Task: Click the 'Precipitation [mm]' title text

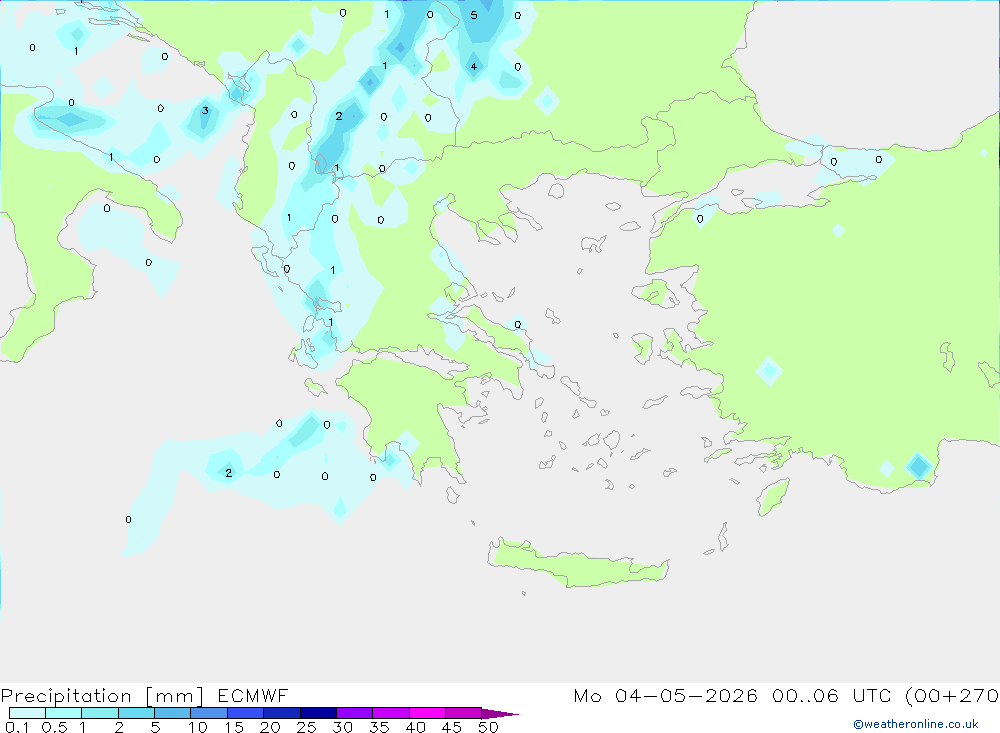Action: tap(102, 696)
